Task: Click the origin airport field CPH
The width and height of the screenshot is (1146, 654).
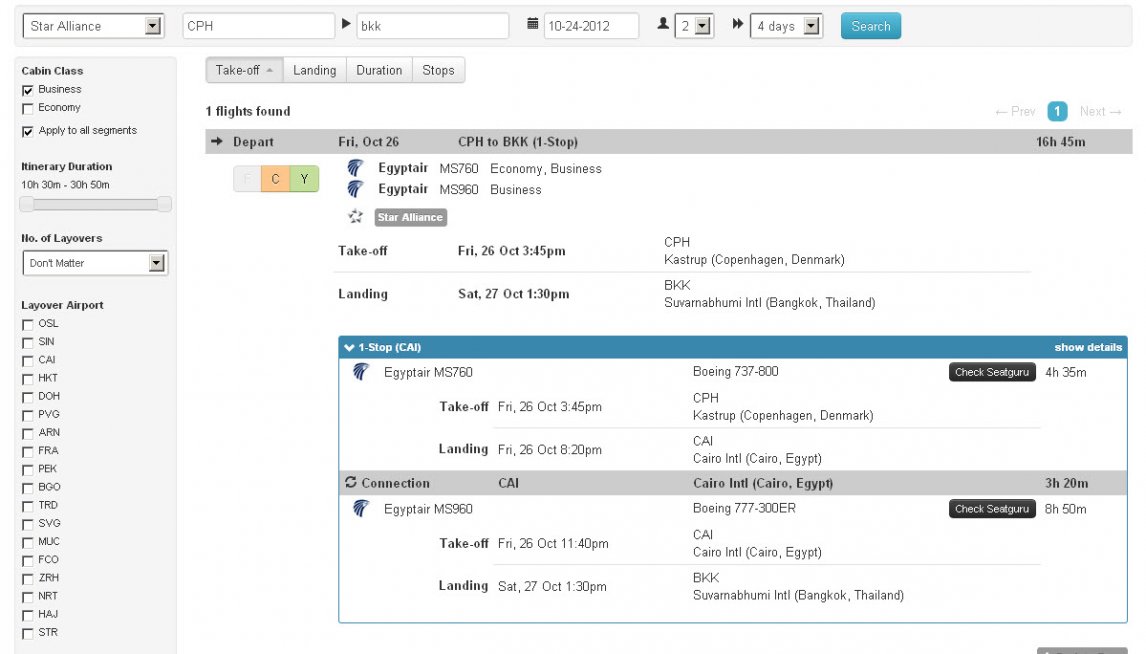Action: pyautogui.click(x=258, y=26)
